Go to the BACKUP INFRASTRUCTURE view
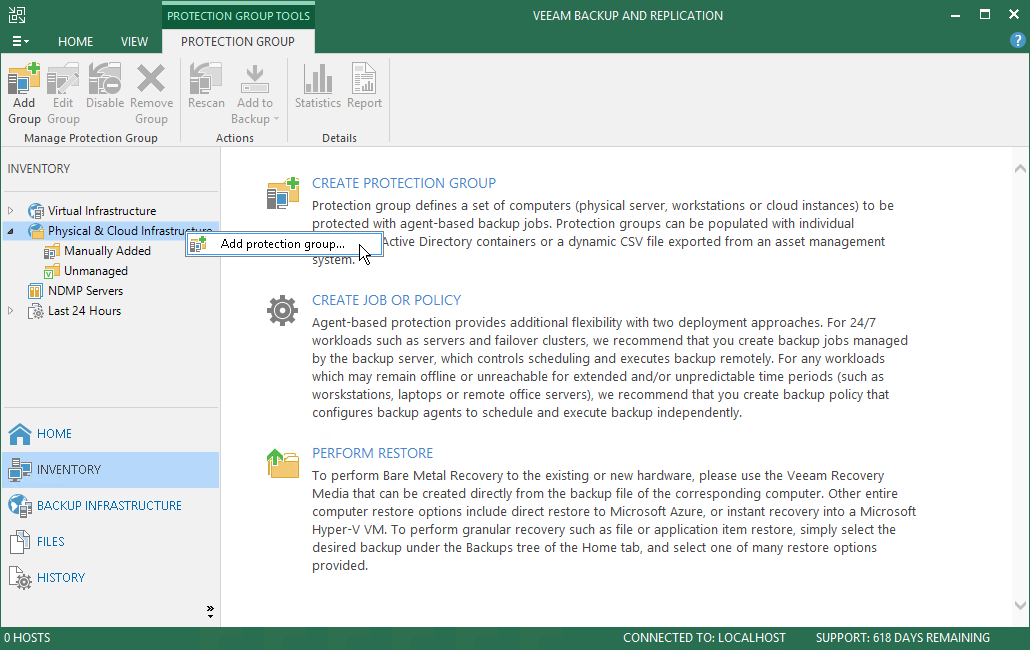 coord(110,506)
